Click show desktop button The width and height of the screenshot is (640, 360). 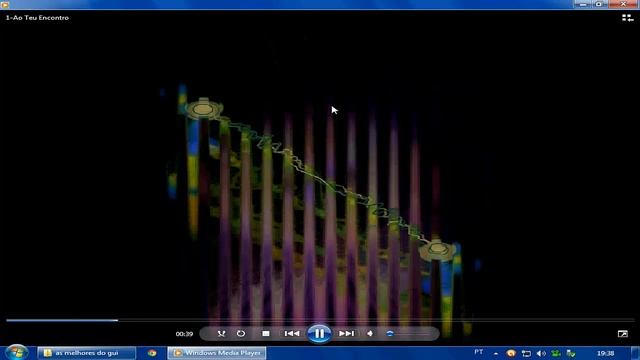point(635,353)
